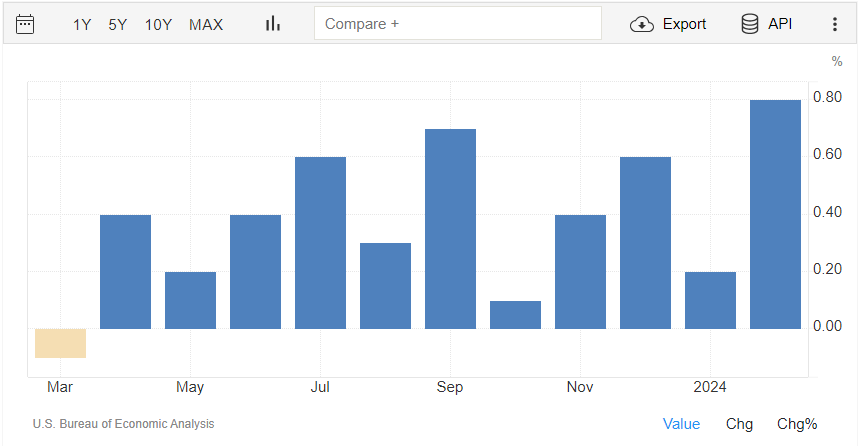Click the 0.40 bar after Mar
Image resolution: width=858 pixels, height=446 pixels.
(125, 272)
